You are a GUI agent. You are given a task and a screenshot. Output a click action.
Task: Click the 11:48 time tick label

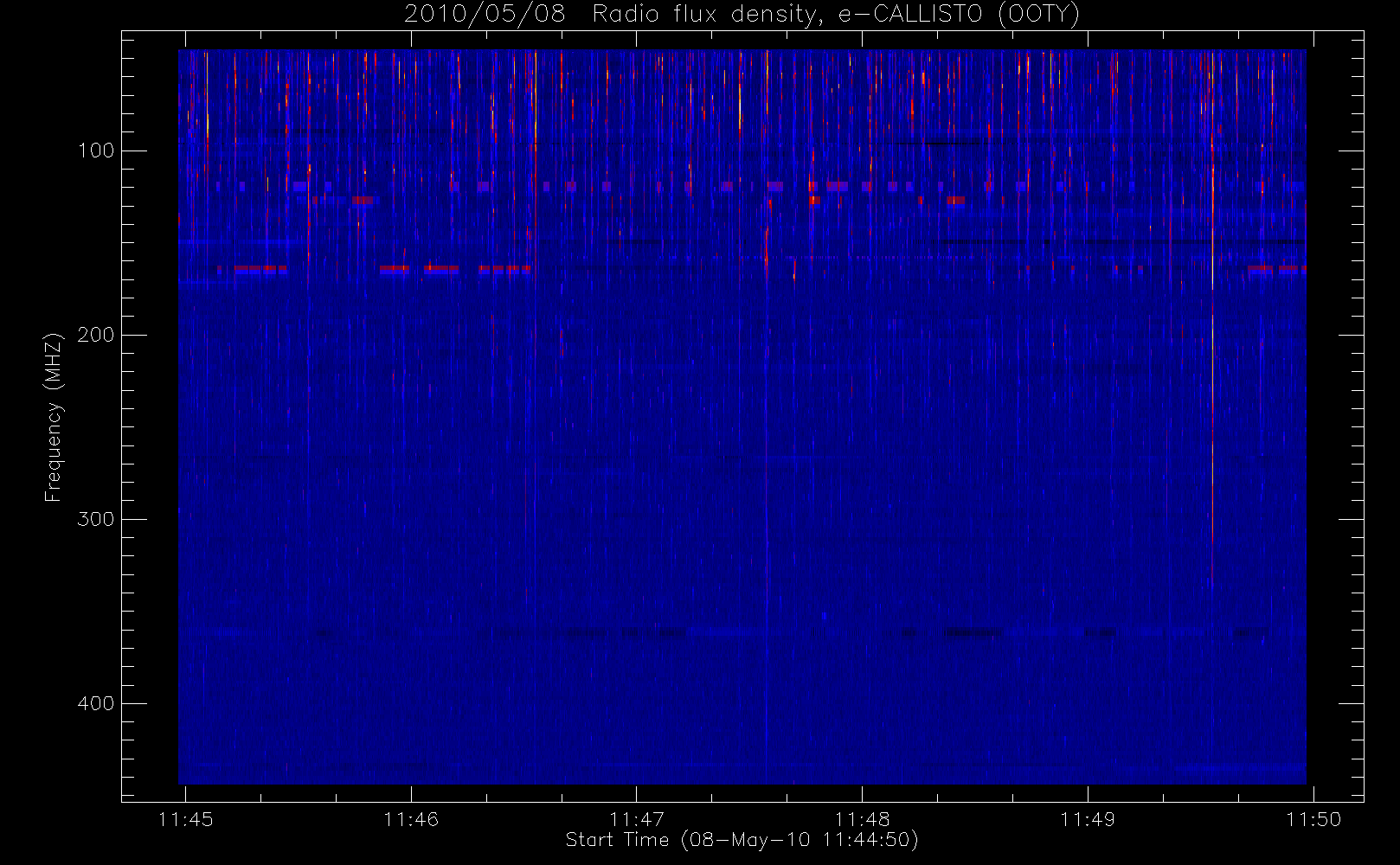click(863, 819)
